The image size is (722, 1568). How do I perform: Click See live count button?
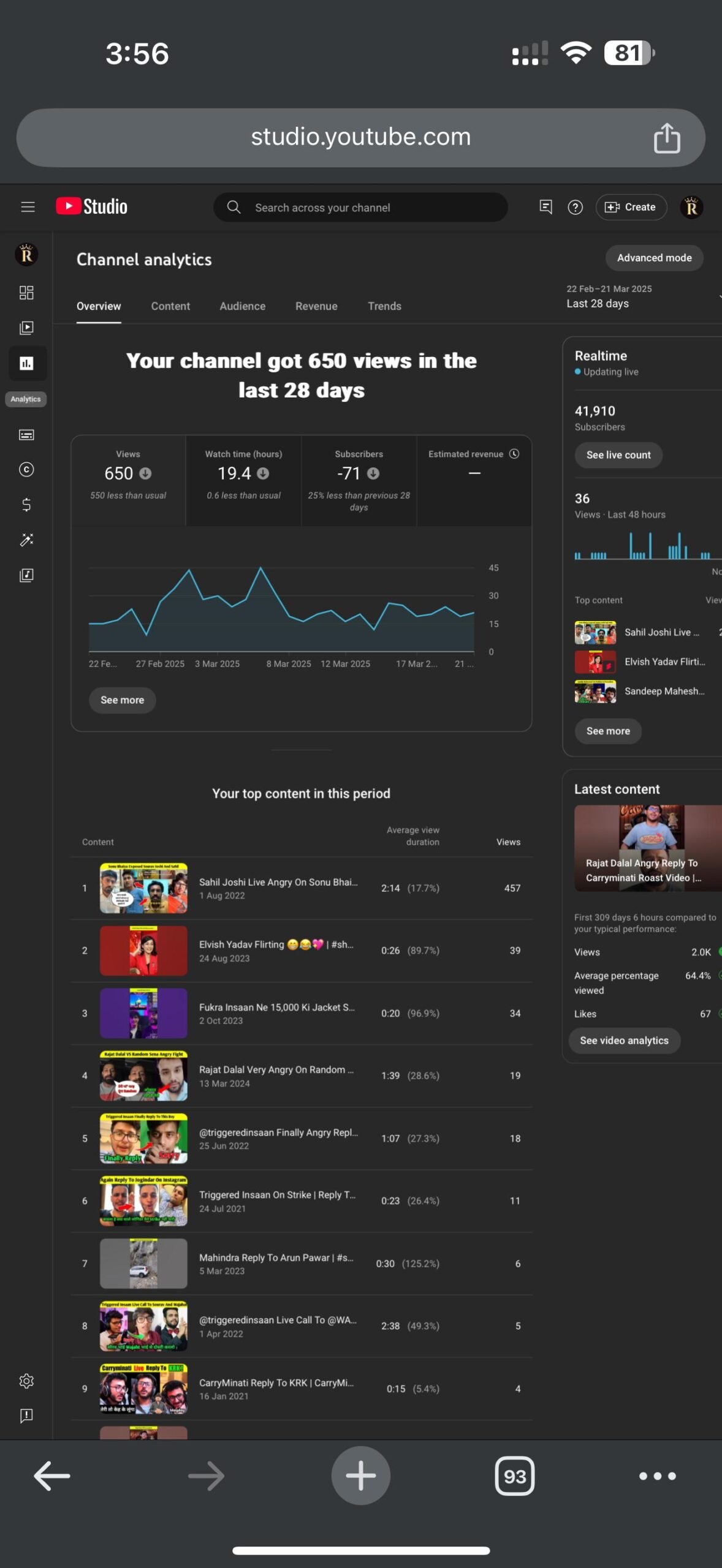618,455
